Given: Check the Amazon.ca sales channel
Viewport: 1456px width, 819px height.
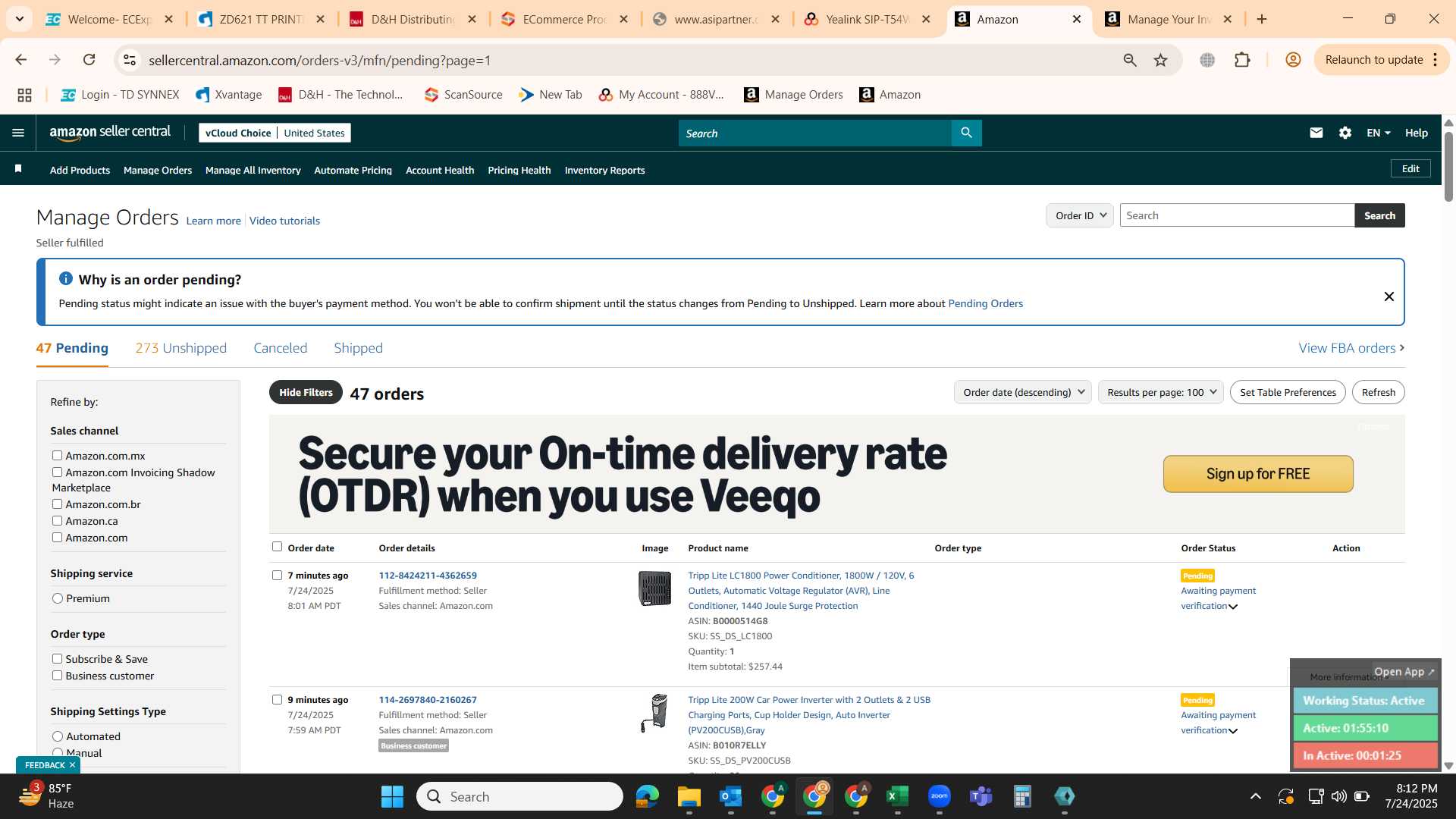Looking at the screenshot, I should pos(57,520).
